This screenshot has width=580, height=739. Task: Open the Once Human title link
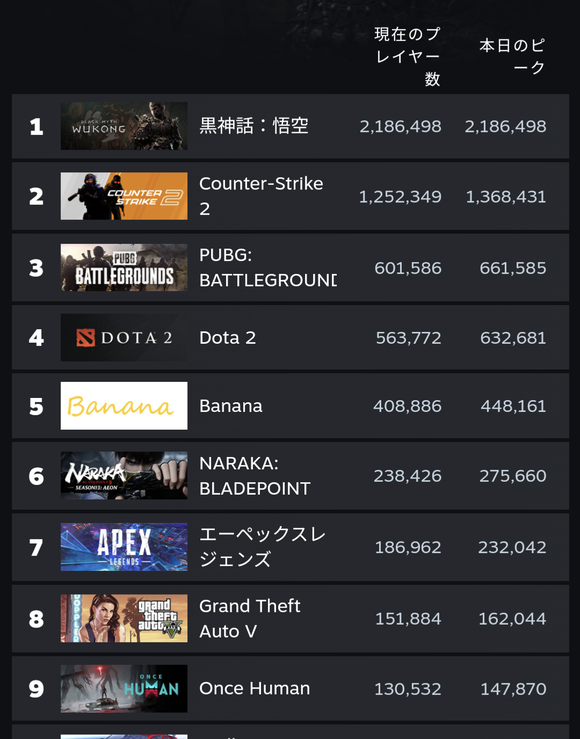[x=254, y=689]
